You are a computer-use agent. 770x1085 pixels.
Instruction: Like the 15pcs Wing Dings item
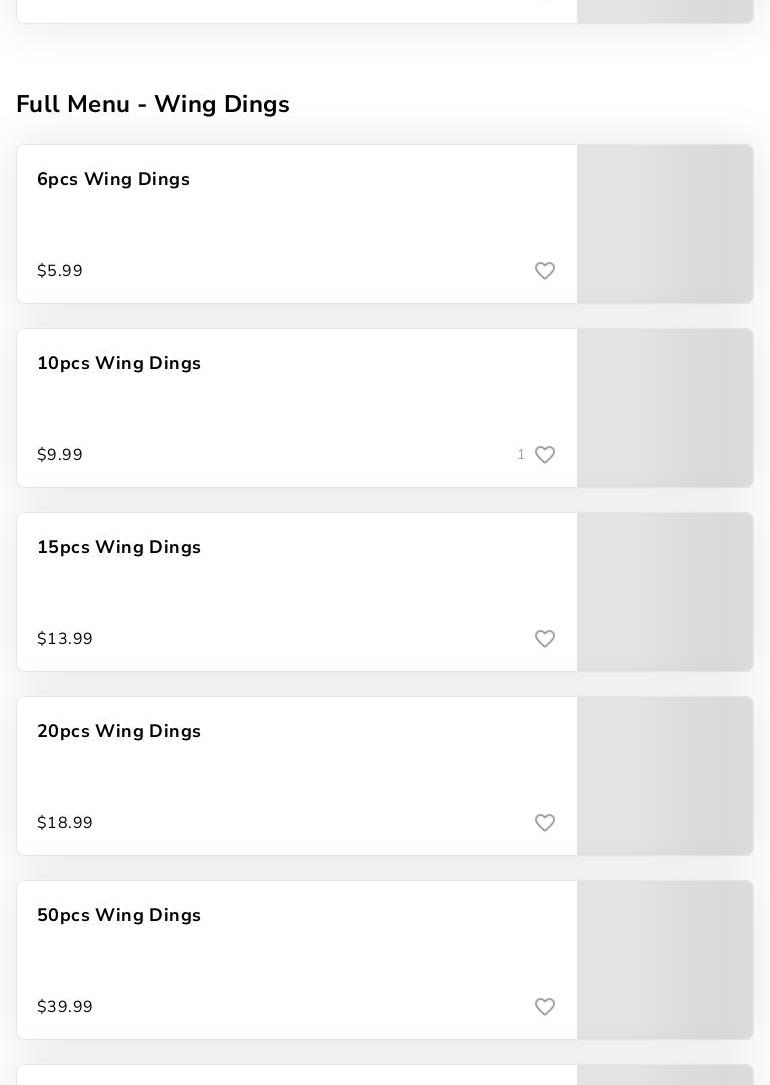click(x=545, y=639)
